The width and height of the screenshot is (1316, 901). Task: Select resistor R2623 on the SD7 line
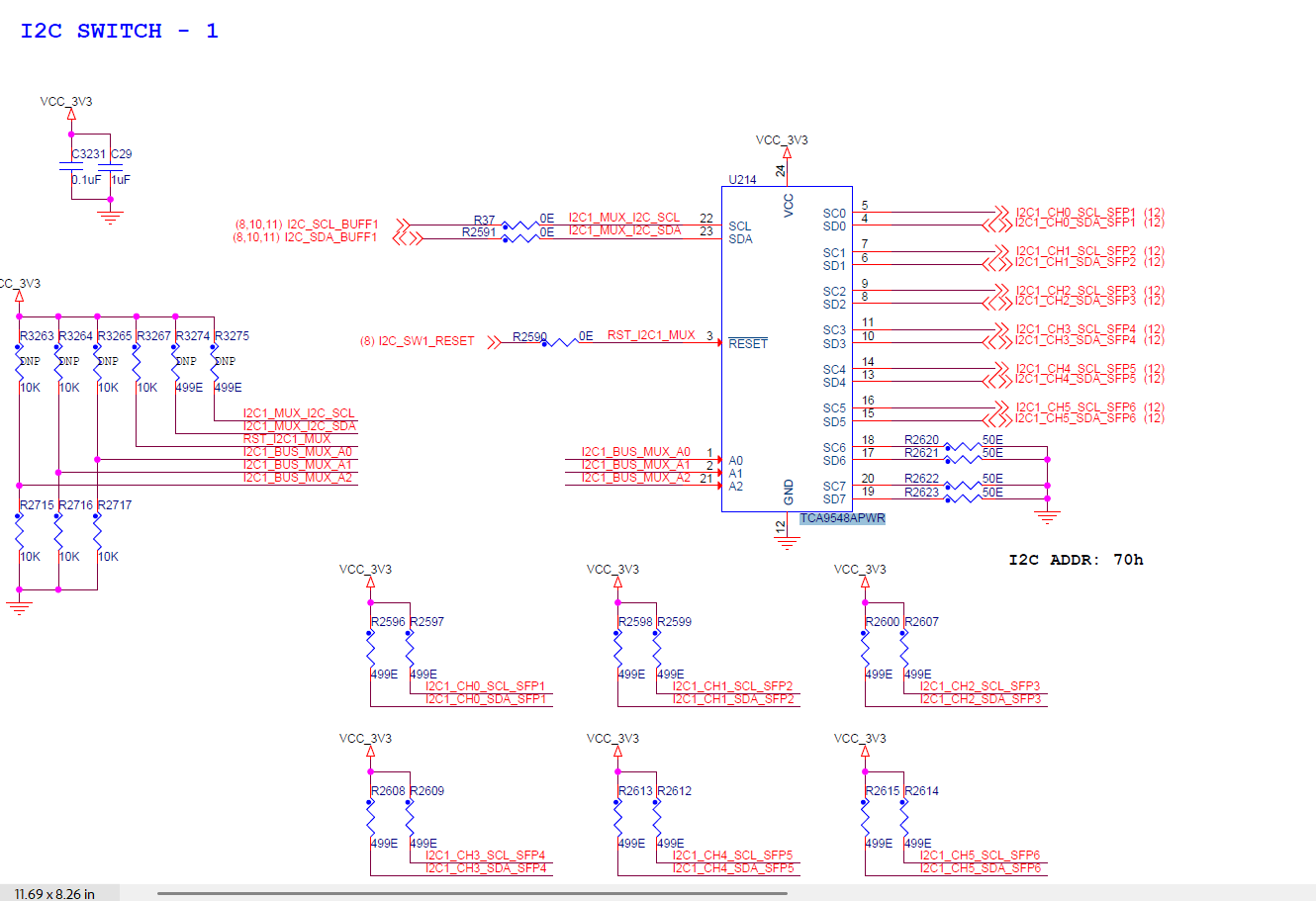click(963, 497)
